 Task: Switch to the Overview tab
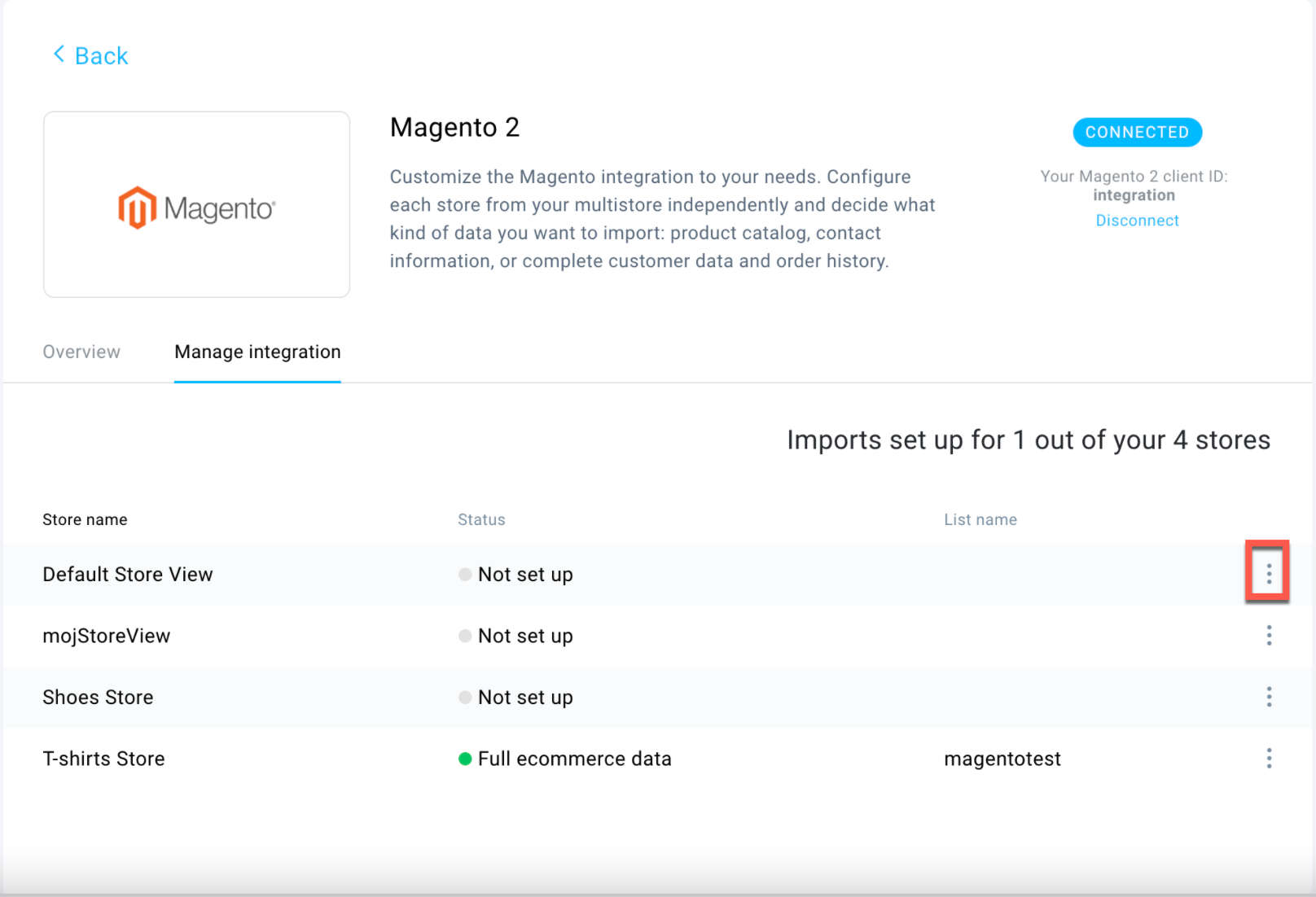[x=81, y=352]
